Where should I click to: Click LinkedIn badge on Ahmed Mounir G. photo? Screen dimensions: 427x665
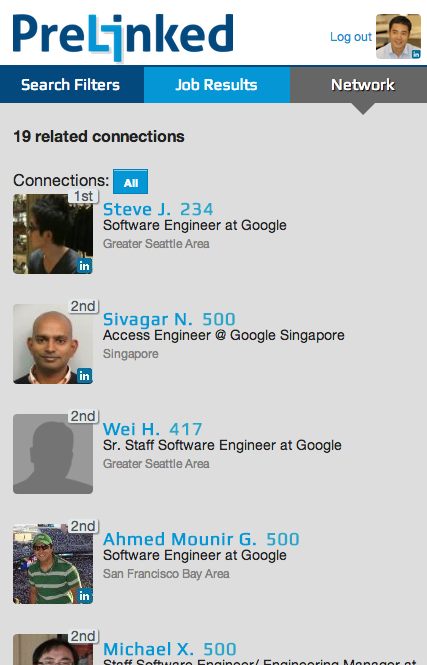pyautogui.click(x=84, y=596)
